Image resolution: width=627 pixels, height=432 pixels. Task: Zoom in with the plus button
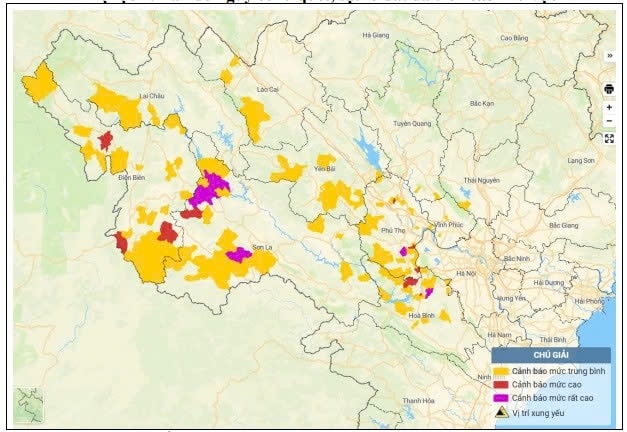(609, 107)
